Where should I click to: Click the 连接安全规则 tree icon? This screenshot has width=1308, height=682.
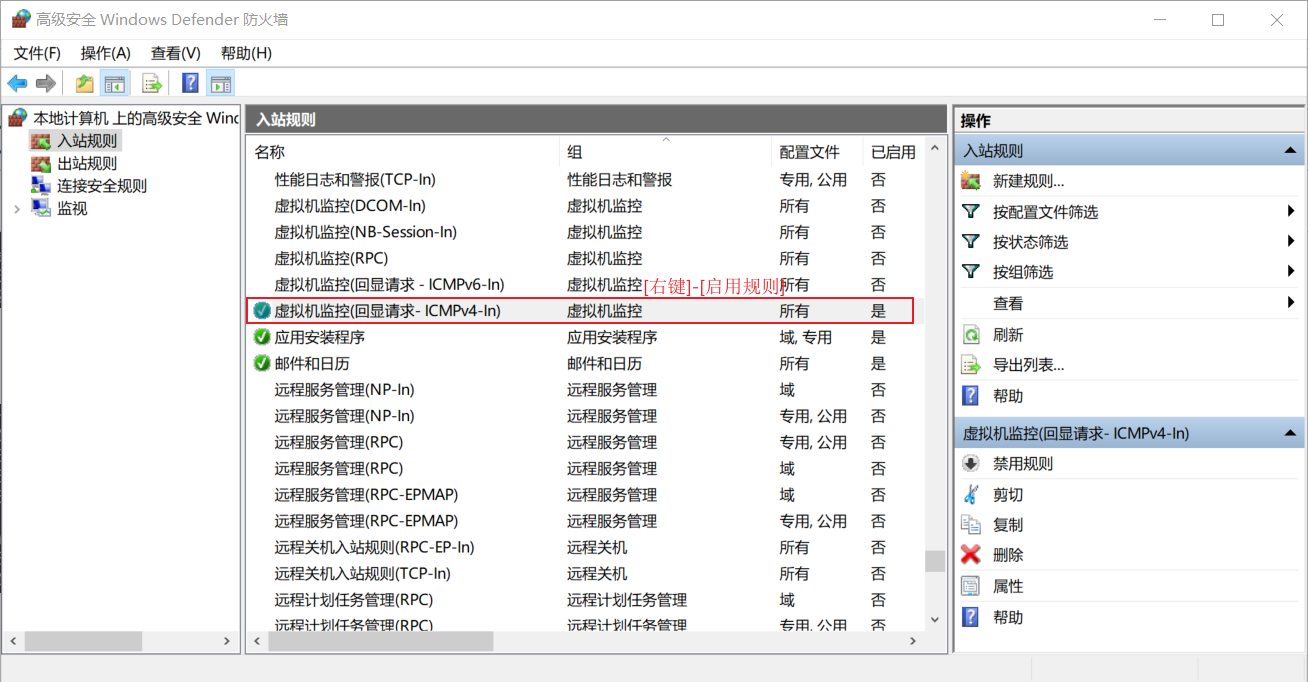click(x=41, y=185)
